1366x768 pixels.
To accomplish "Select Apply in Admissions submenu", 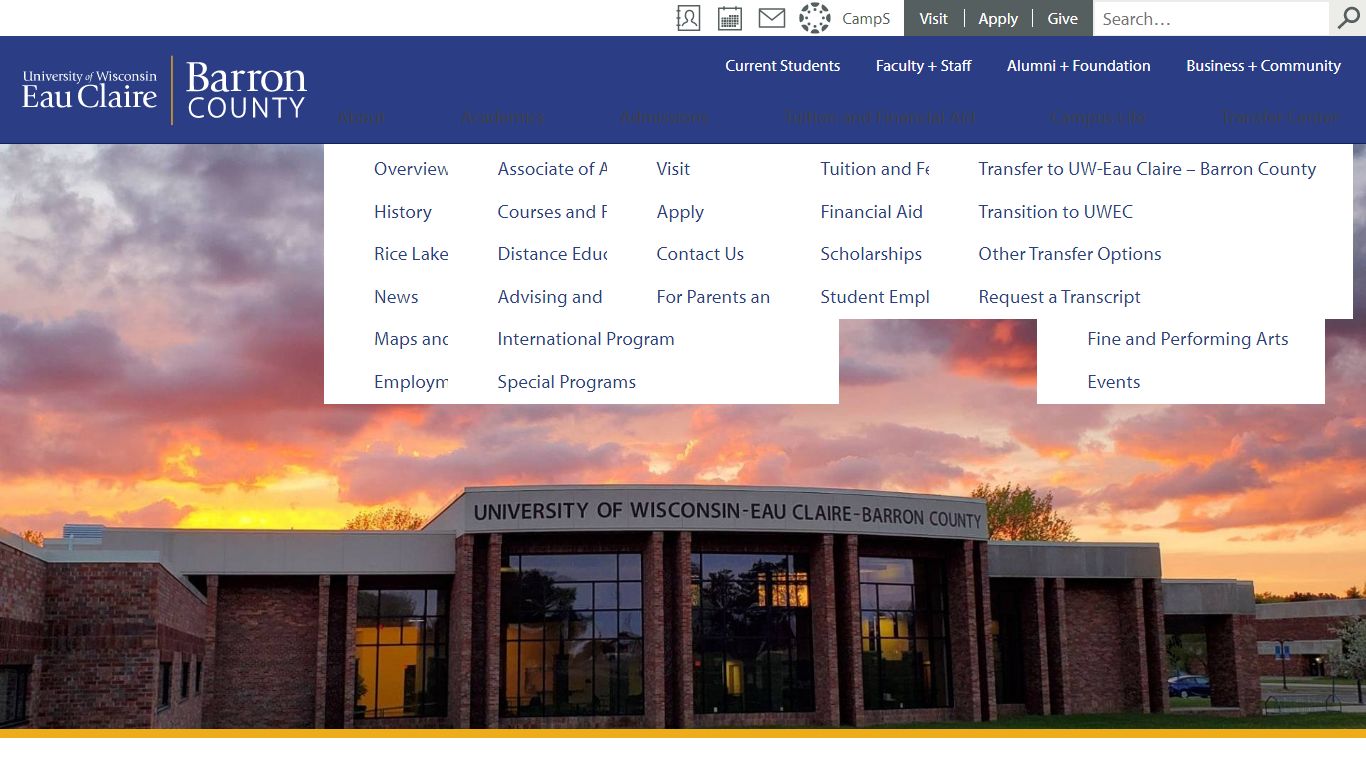I will point(680,212).
